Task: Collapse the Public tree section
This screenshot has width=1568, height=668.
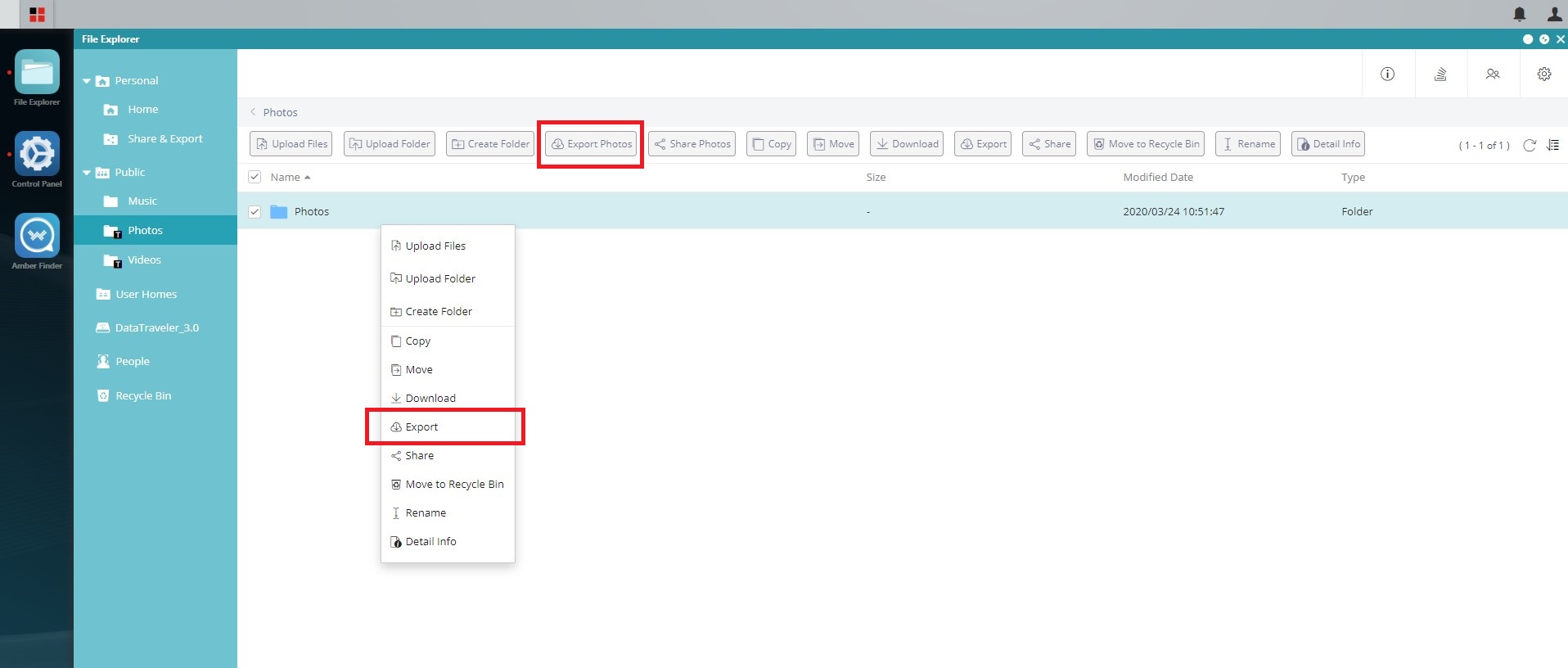Action: pyautogui.click(x=87, y=173)
